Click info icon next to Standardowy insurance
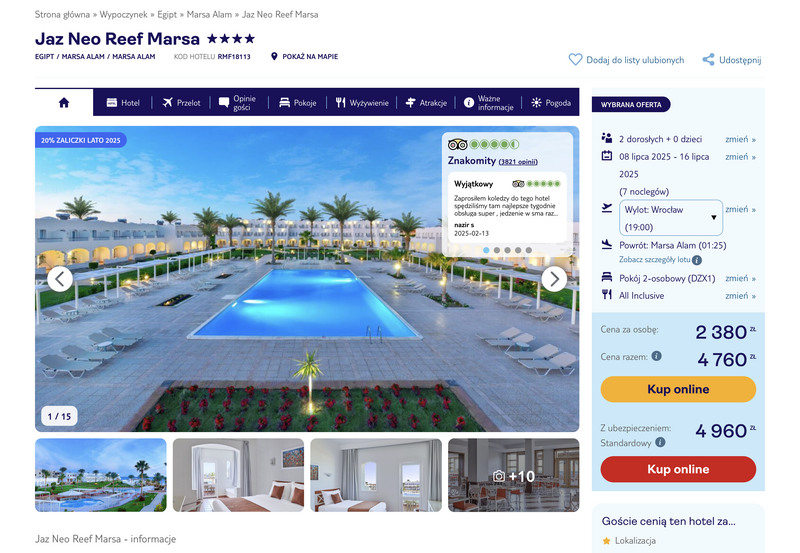Image resolution: width=800 pixels, height=553 pixels. [x=660, y=442]
